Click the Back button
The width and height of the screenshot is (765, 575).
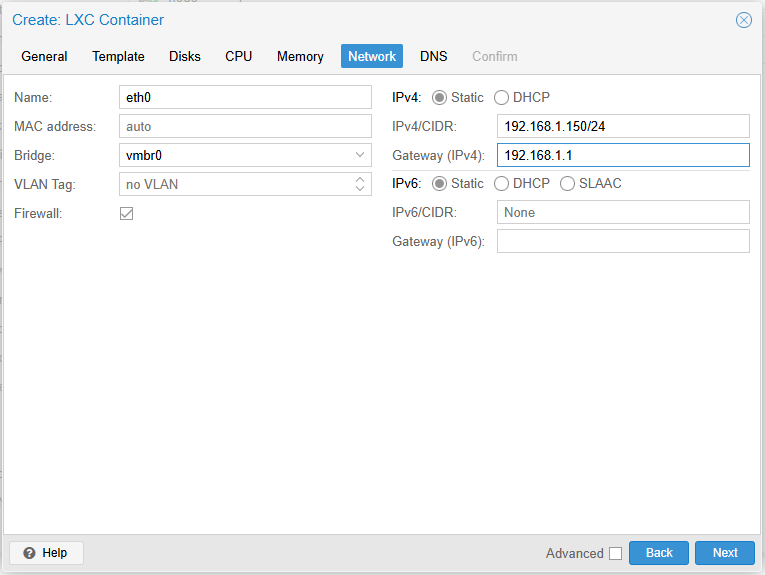coord(659,553)
